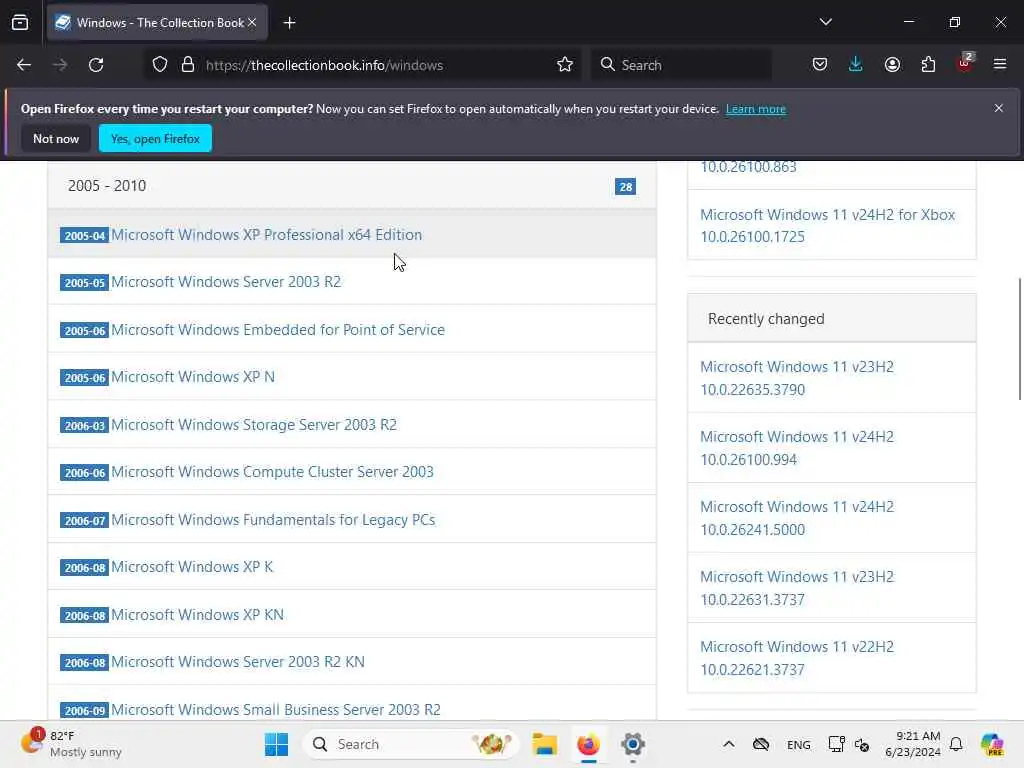Click the taskbar Search box

(x=411, y=744)
